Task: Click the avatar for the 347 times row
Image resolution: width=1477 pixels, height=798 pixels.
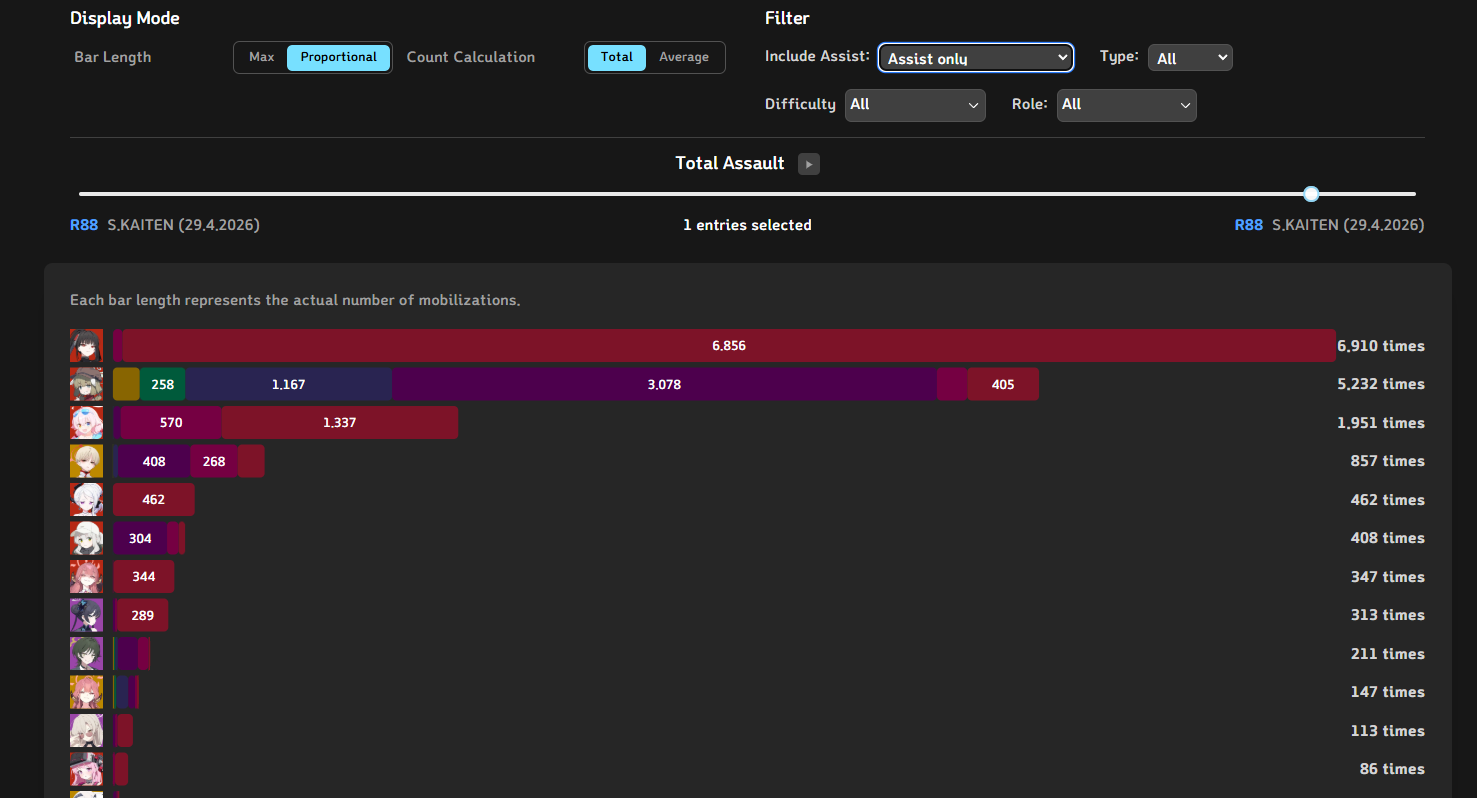Action: 86,577
